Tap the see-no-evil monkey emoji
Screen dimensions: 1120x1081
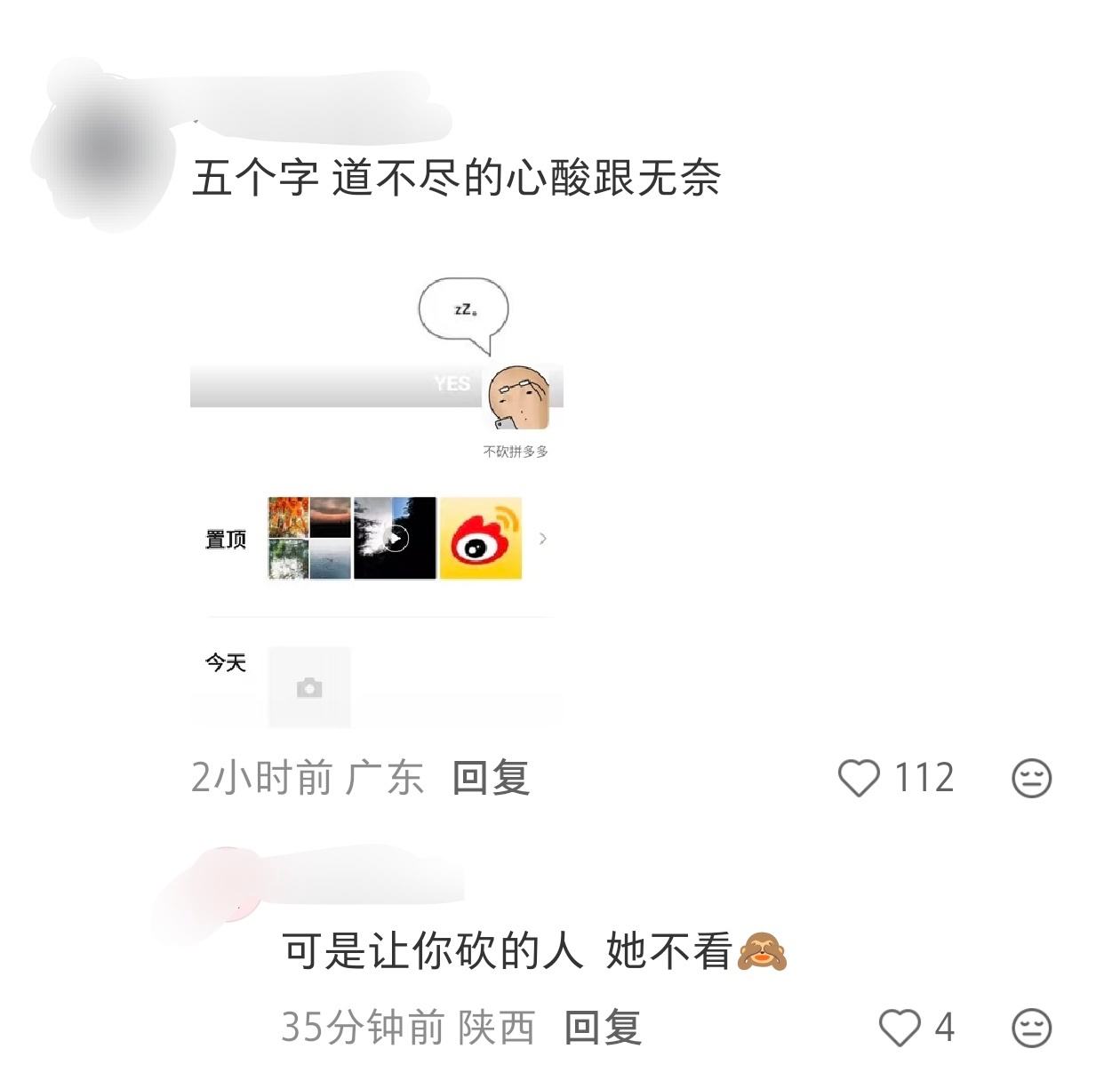(762, 951)
